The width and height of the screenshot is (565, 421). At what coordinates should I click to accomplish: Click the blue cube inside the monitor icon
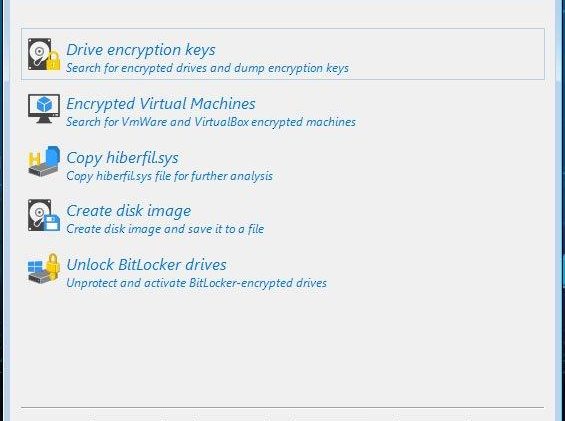[x=44, y=105]
